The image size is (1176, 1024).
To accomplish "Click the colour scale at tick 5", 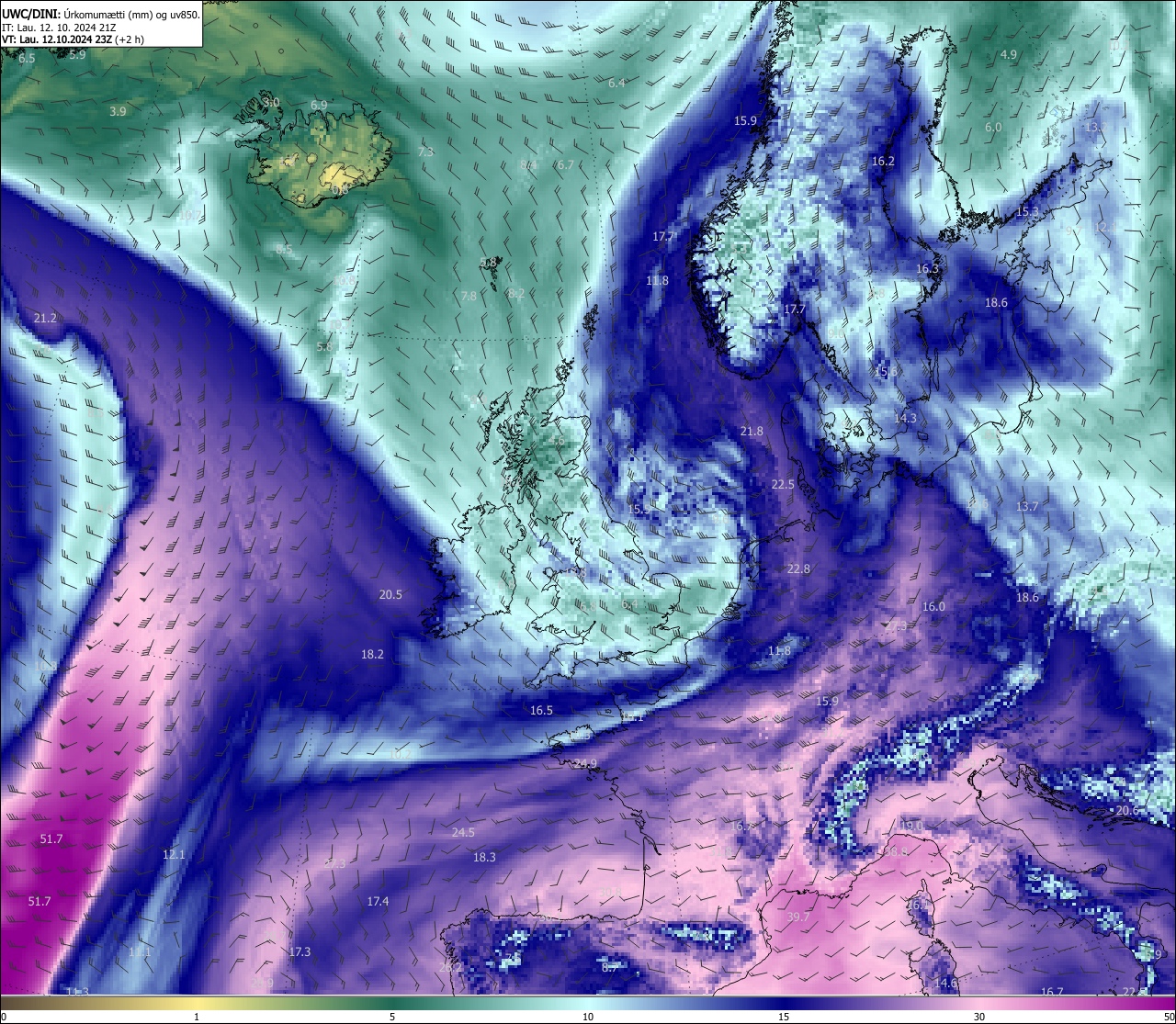I will pos(392,1017).
